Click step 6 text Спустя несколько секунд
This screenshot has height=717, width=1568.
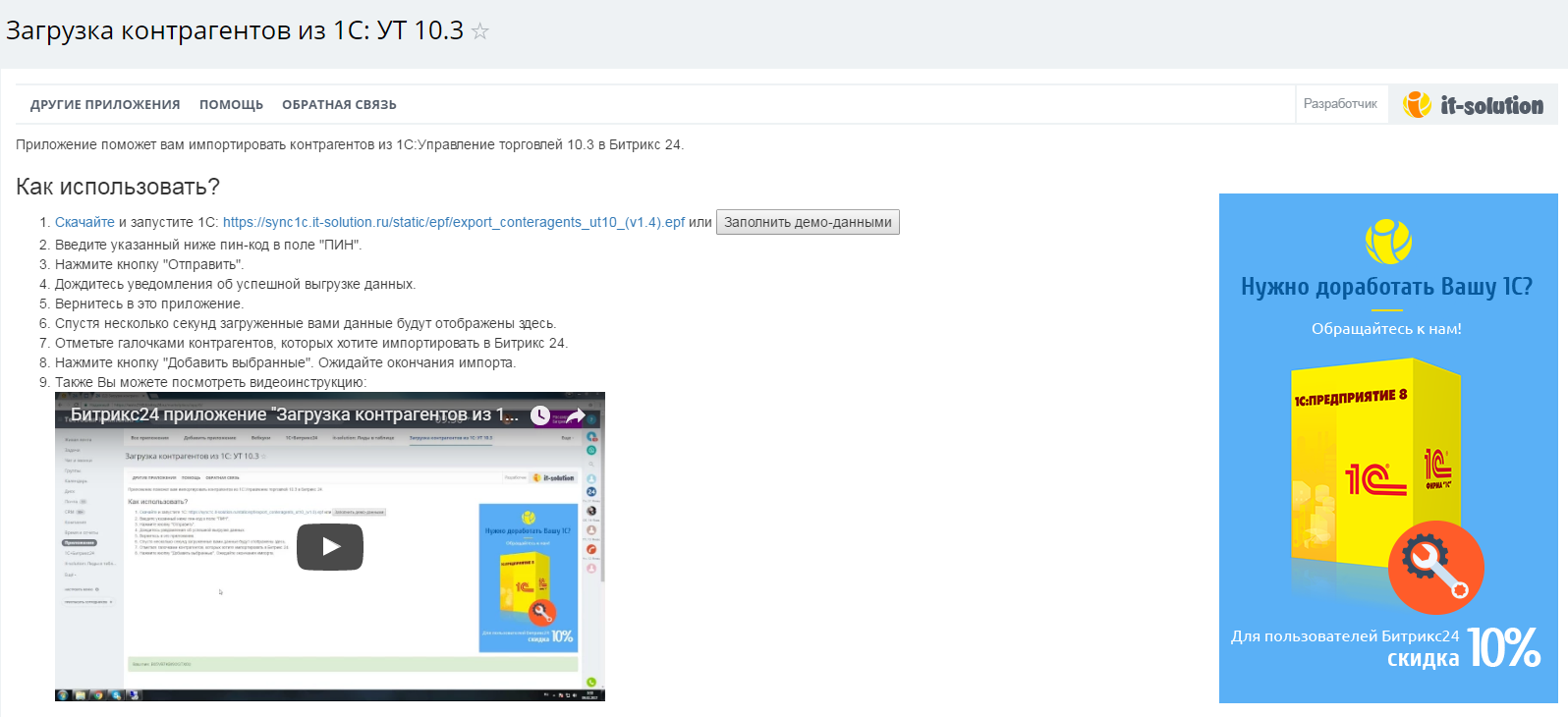coord(306,323)
